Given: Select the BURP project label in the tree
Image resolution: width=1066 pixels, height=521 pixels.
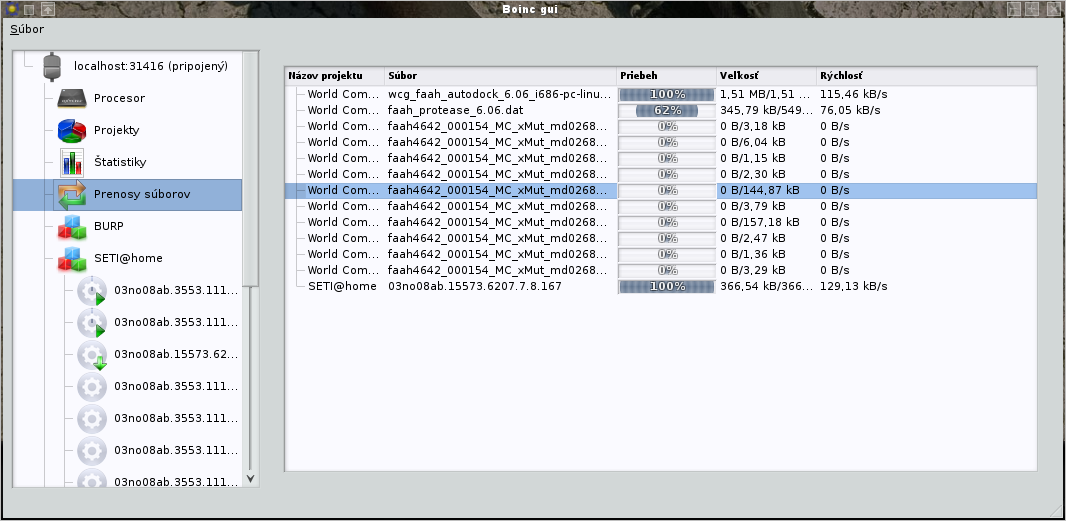Looking at the screenshot, I should (109, 226).
